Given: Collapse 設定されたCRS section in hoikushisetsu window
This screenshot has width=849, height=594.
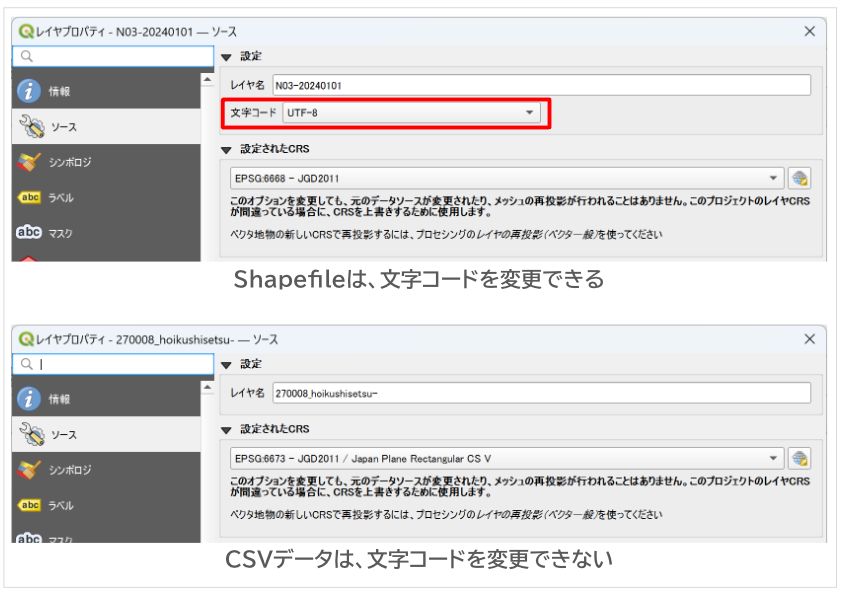Looking at the screenshot, I should (x=226, y=430).
